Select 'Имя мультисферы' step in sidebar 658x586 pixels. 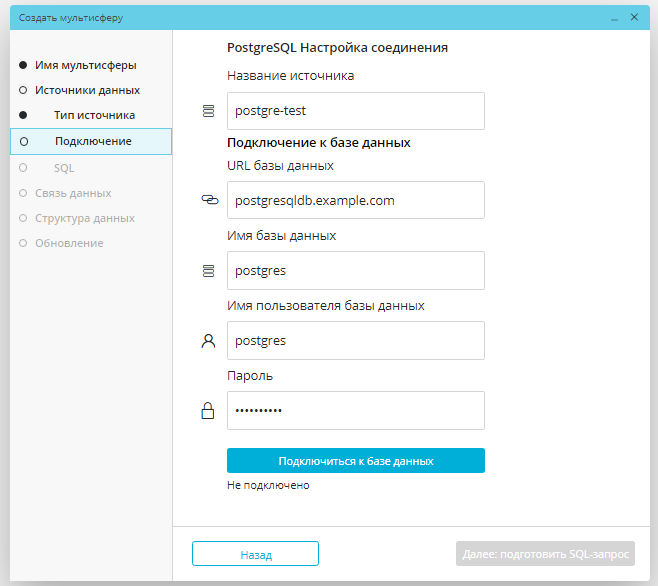(x=86, y=65)
